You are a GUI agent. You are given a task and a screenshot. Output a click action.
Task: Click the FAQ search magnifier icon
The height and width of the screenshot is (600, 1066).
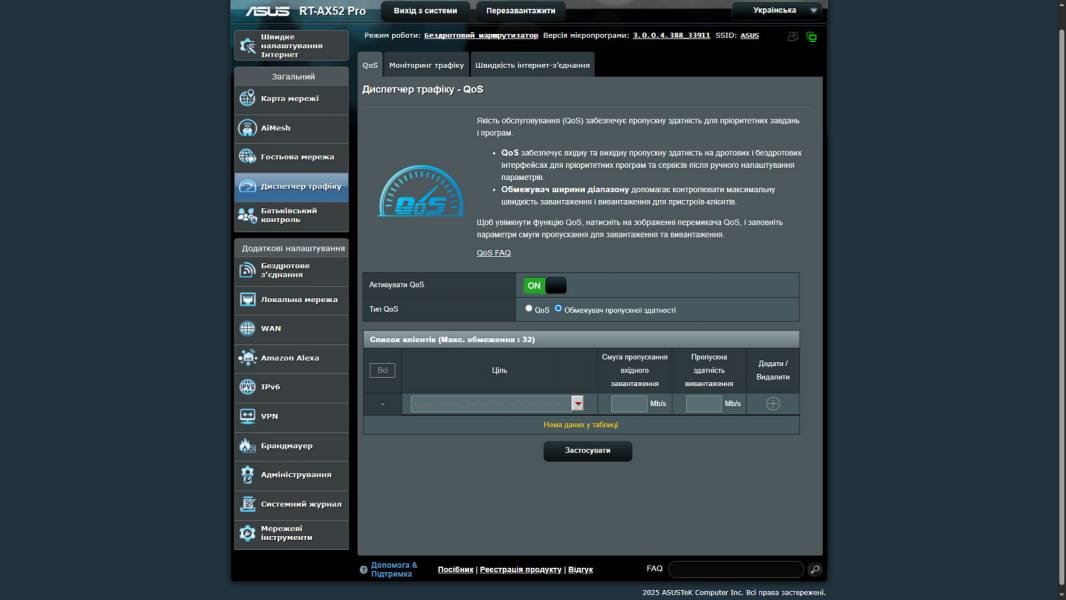tap(815, 569)
